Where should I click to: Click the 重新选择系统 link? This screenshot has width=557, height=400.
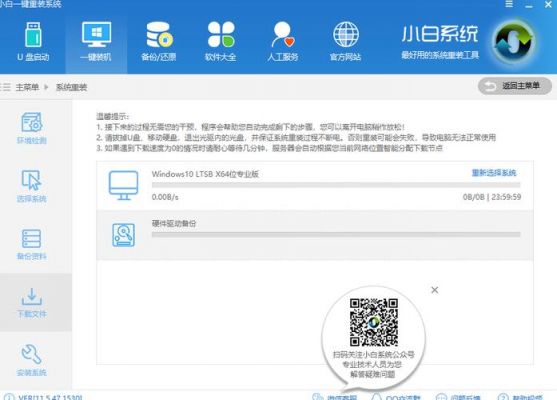pos(494,173)
